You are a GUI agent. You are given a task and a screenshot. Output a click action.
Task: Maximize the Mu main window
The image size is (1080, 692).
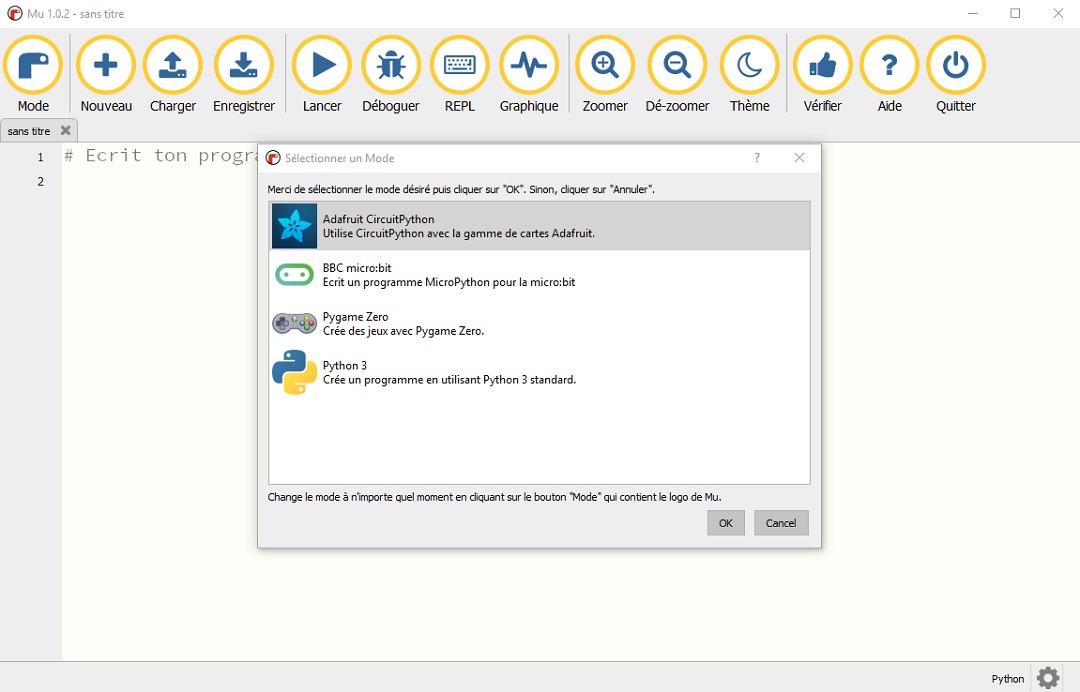click(x=1015, y=13)
